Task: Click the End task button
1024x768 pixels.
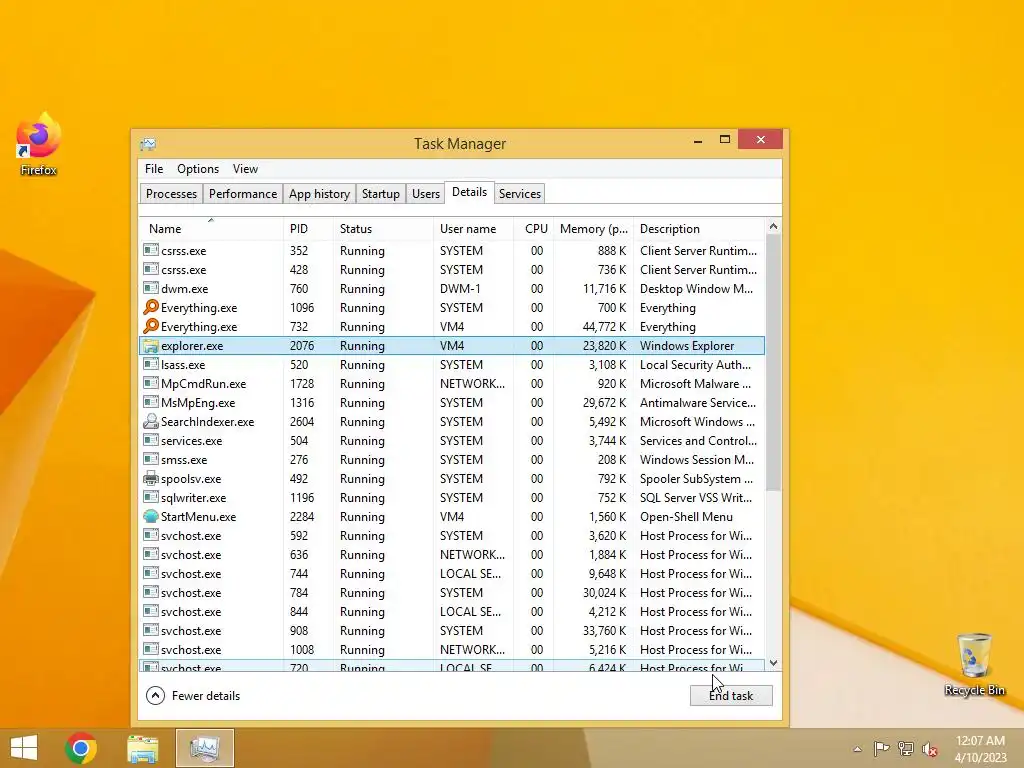Action: [731, 696]
